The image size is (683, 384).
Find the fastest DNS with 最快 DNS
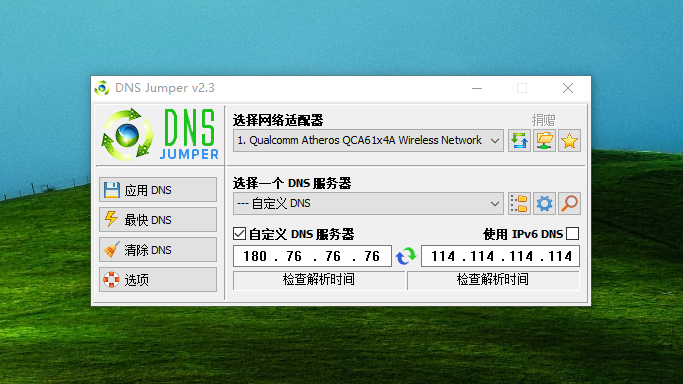point(158,220)
